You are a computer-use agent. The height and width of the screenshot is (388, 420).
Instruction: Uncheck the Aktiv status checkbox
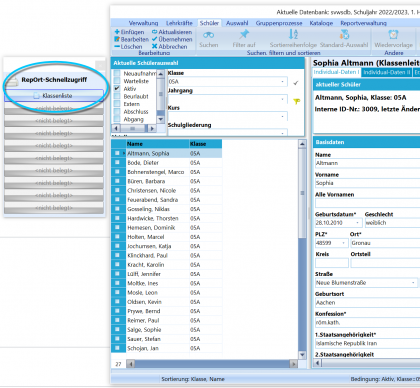[x=117, y=89]
